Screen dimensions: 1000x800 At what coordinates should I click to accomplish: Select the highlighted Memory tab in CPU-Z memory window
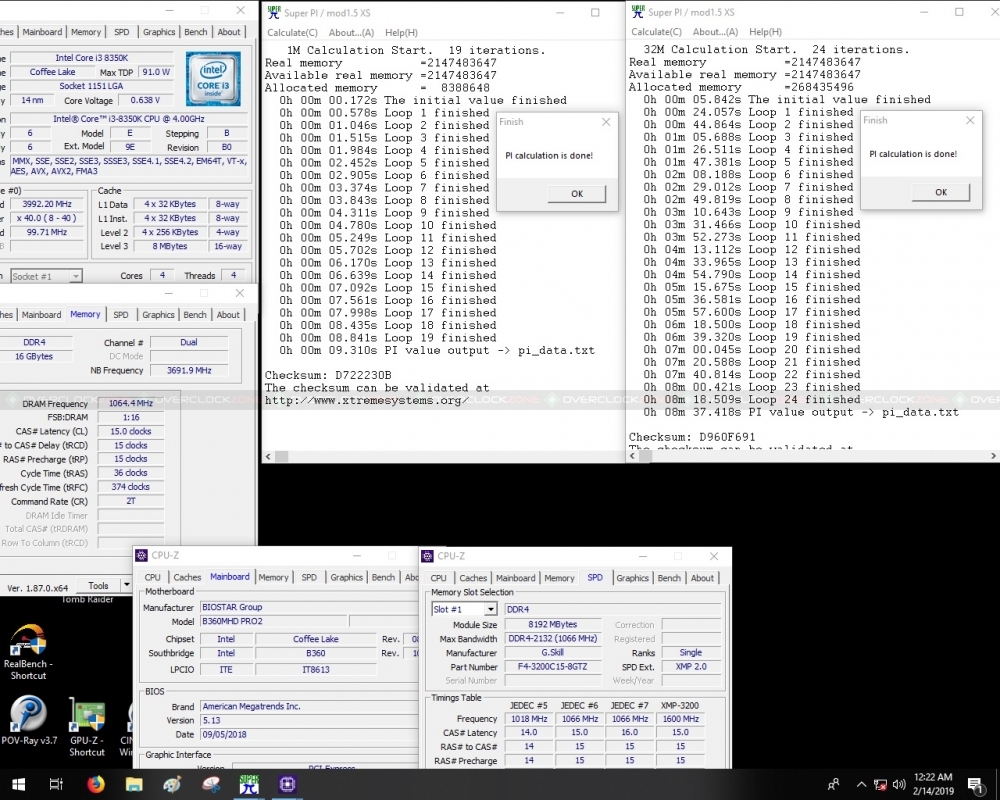pyautogui.click(x=85, y=314)
